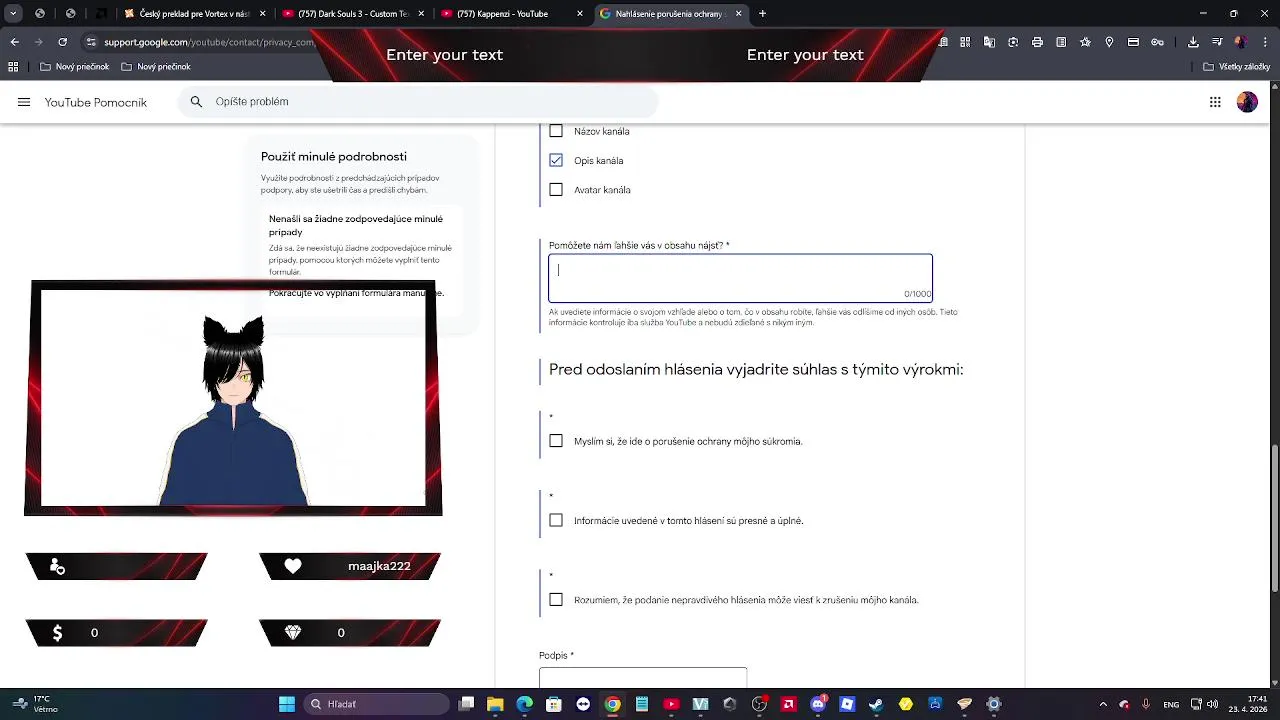Click the ENG language indicator in tray
The height and width of the screenshot is (720, 1280).
(1171, 704)
